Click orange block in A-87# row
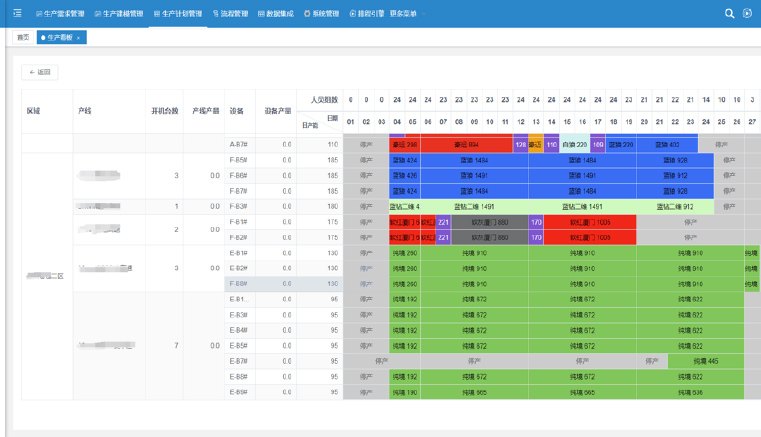This screenshot has width=761, height=437. [x=536, y=144]
